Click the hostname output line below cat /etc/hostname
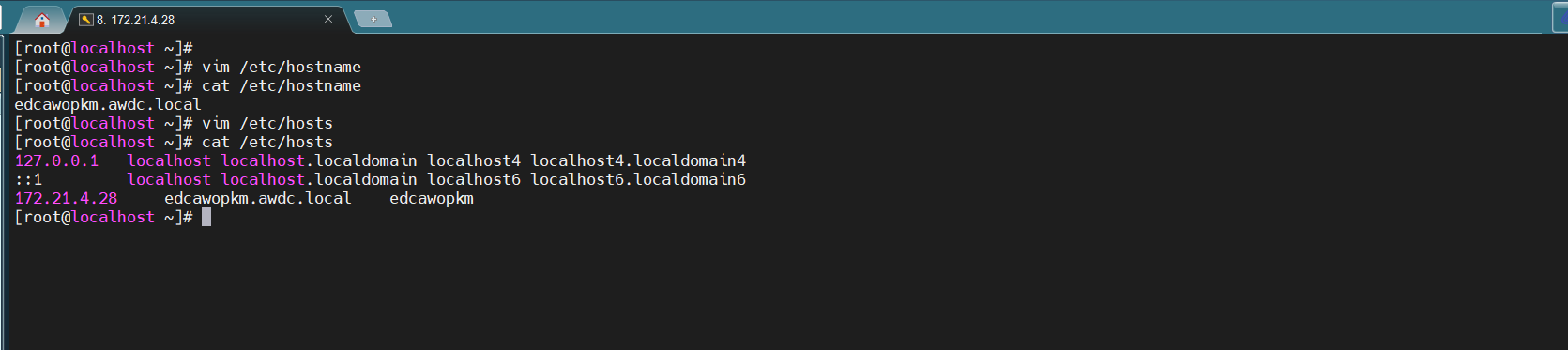1568x350 pixels. pos(108,104)
